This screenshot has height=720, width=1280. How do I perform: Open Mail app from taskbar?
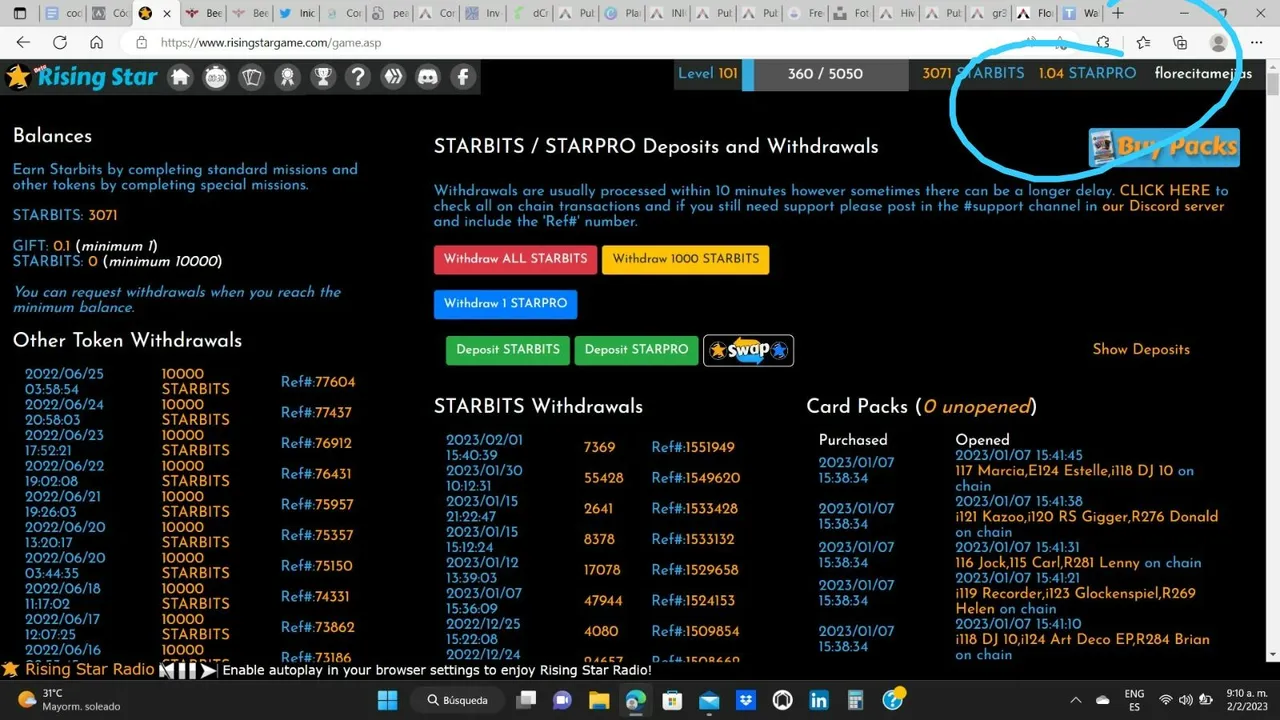pyautogui.click(x=709, y=700)
